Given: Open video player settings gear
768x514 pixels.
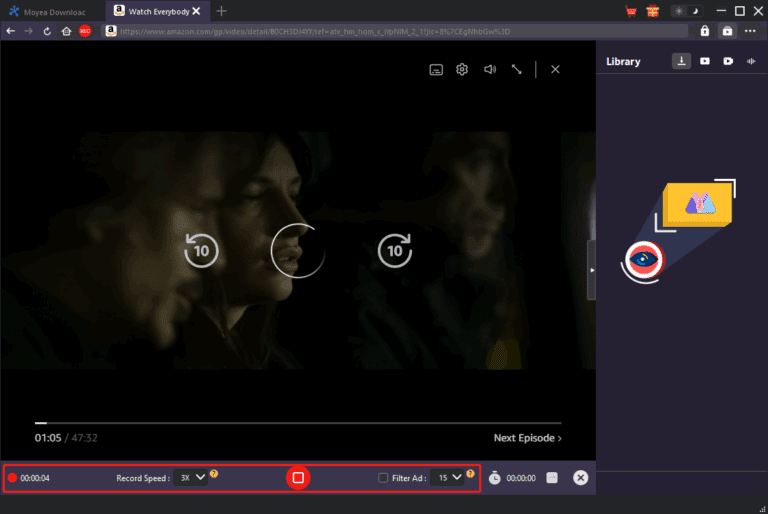Looking at the screenshot, I should (463, 69).
